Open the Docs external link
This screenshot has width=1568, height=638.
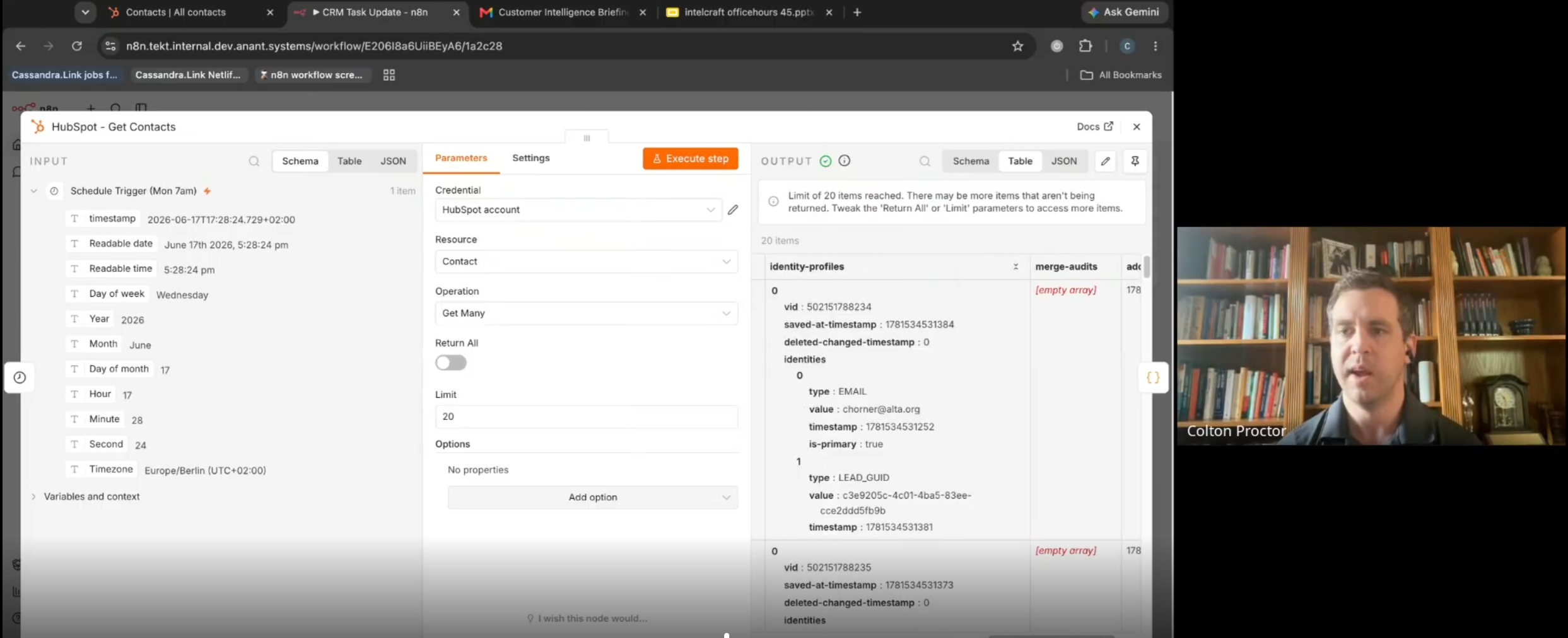click(1095, 127)
